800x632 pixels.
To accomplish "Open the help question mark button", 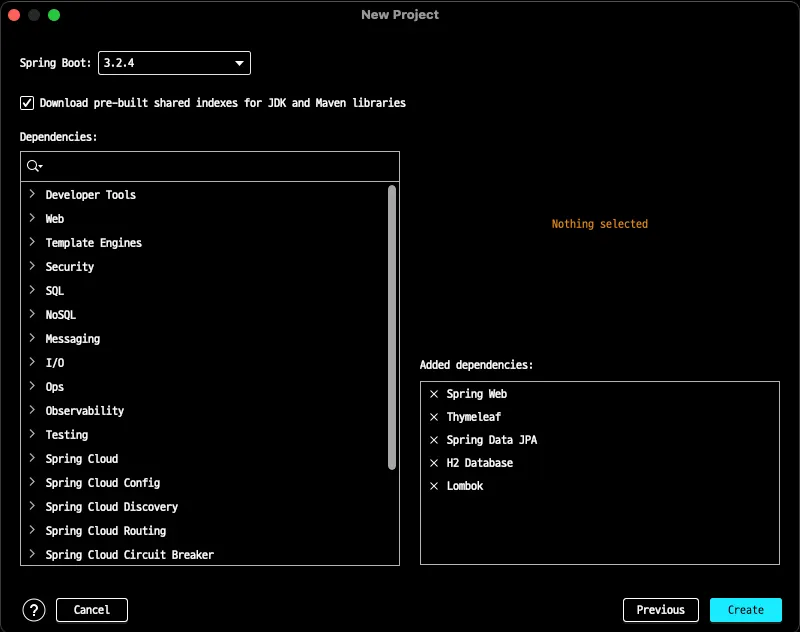I will (x=34, y=610).
